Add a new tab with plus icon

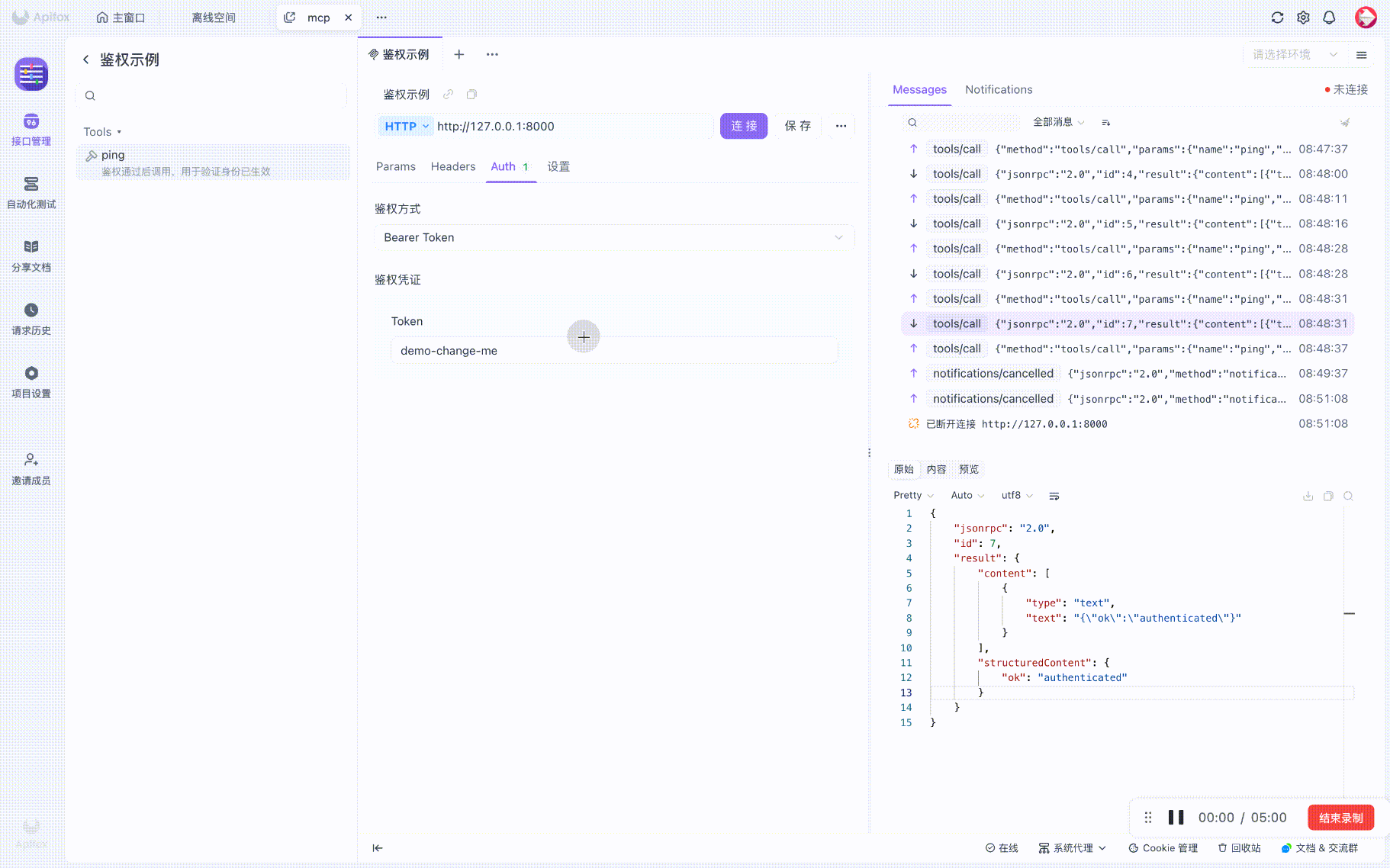click(459, 54)
